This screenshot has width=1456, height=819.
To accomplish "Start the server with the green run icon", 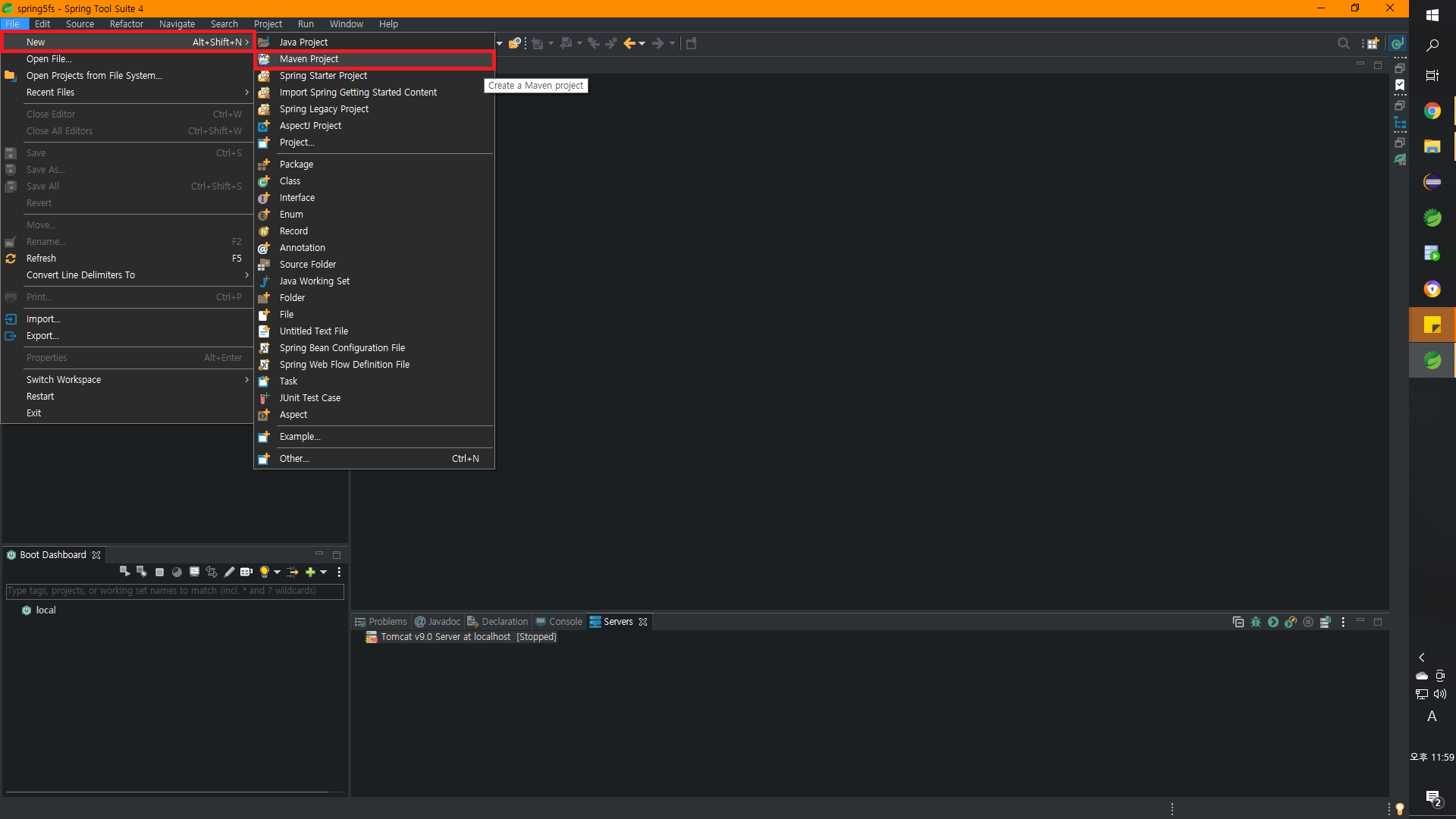I will [x=1273, y=623].
